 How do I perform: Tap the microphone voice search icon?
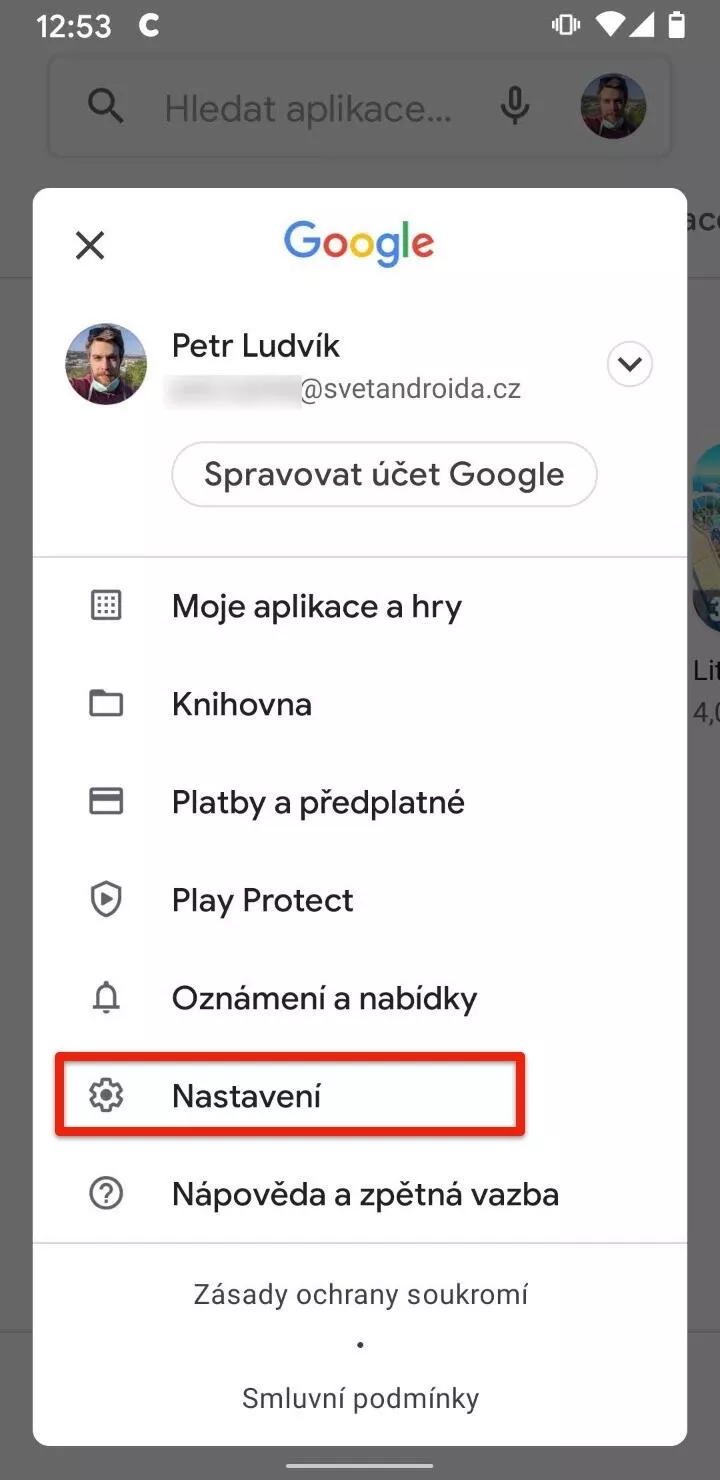[x=515, y=106]
